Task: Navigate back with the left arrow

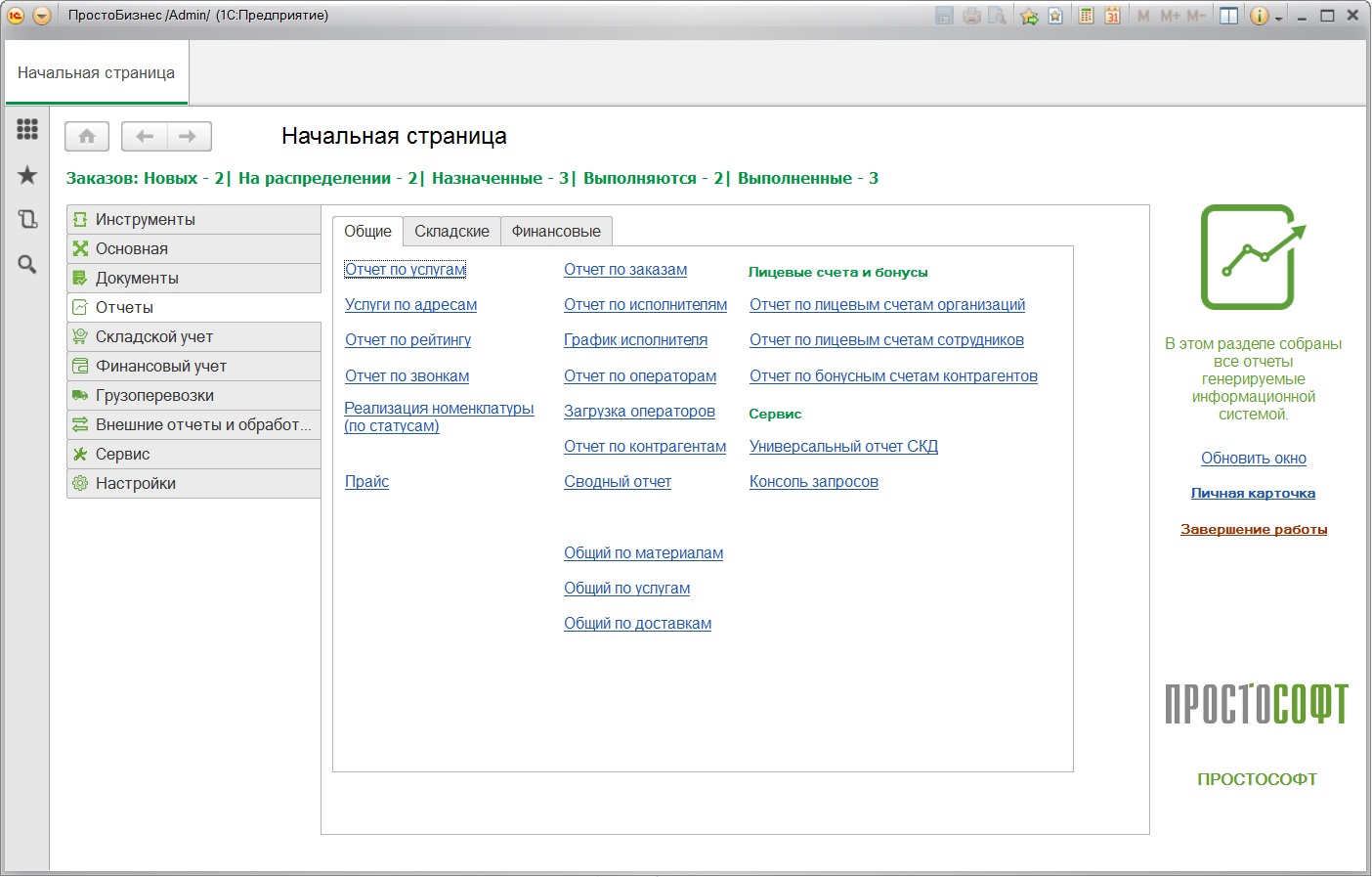Action: [x=145, y=137]
